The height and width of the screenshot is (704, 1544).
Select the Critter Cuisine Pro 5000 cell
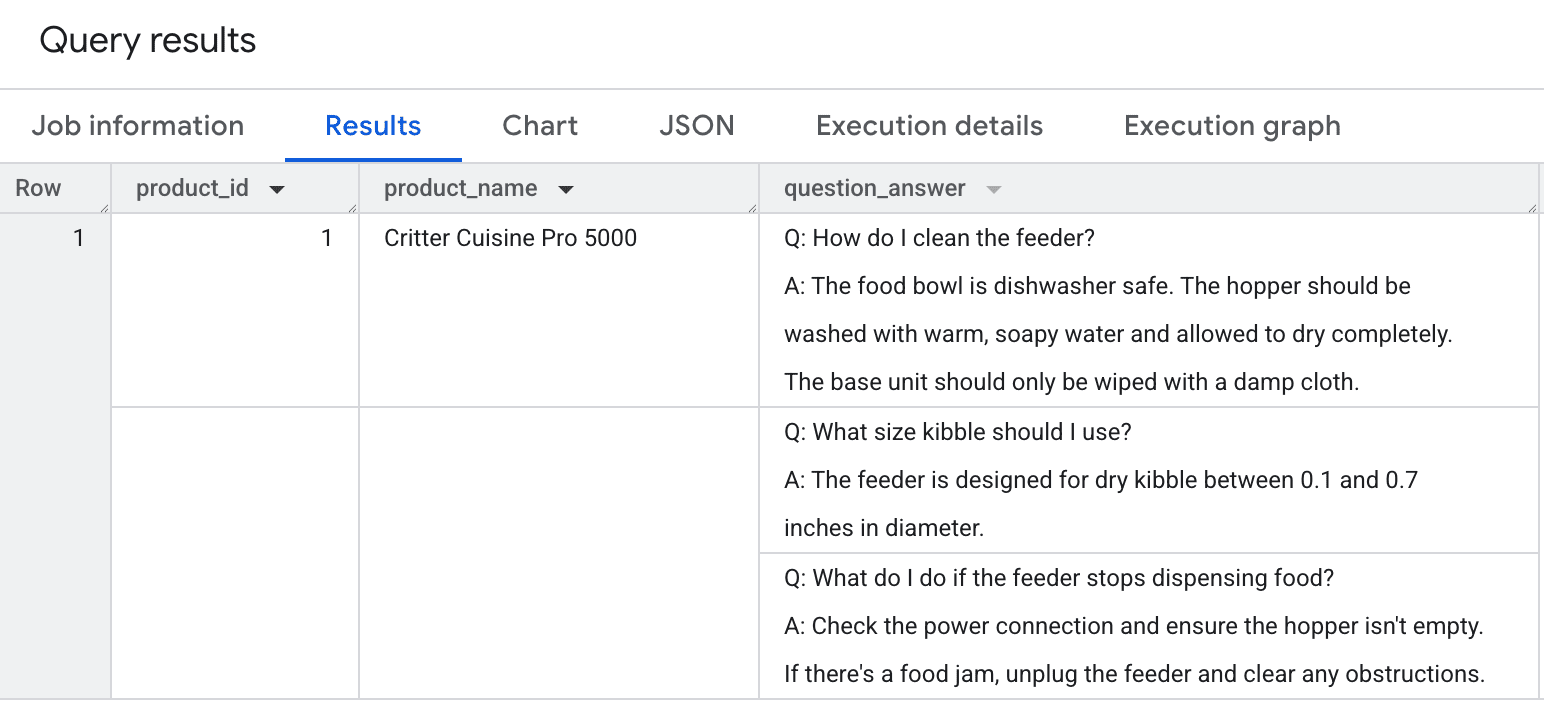tap(510, 238)
